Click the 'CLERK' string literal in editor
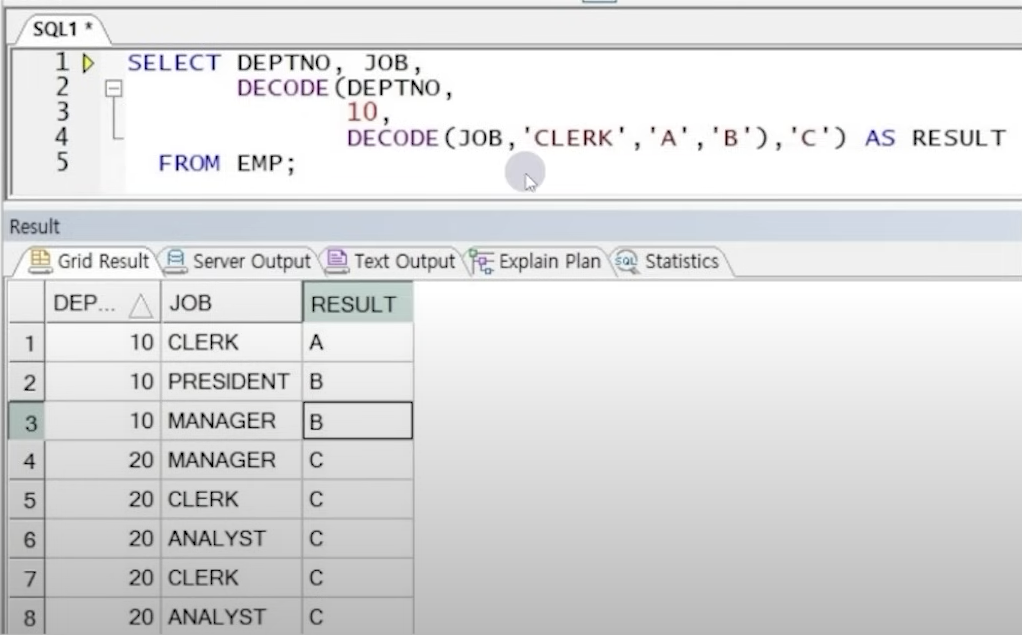Image resolution: width=1022 pixels, height=635 pixels. pos(574,138)
